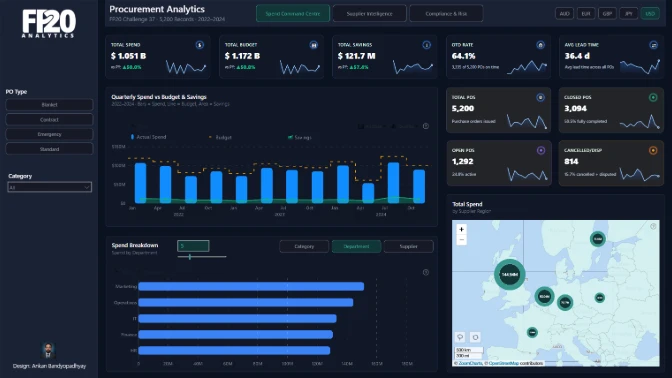Show breakdown by Supplier
Viewport: 672px width, 378px height.
click(x=408, y=246)
